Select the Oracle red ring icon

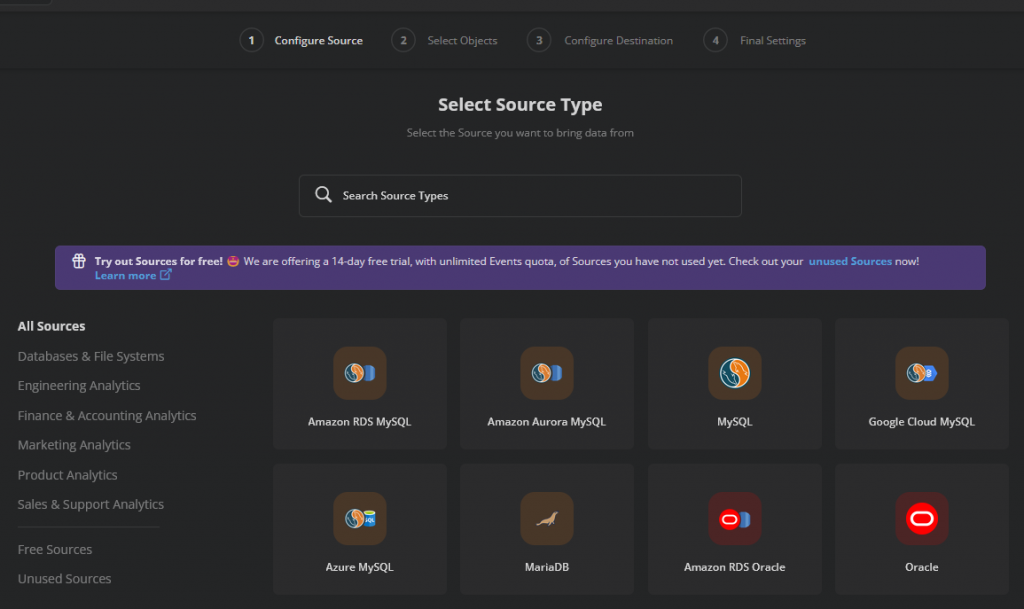click(x=921, y=519)
